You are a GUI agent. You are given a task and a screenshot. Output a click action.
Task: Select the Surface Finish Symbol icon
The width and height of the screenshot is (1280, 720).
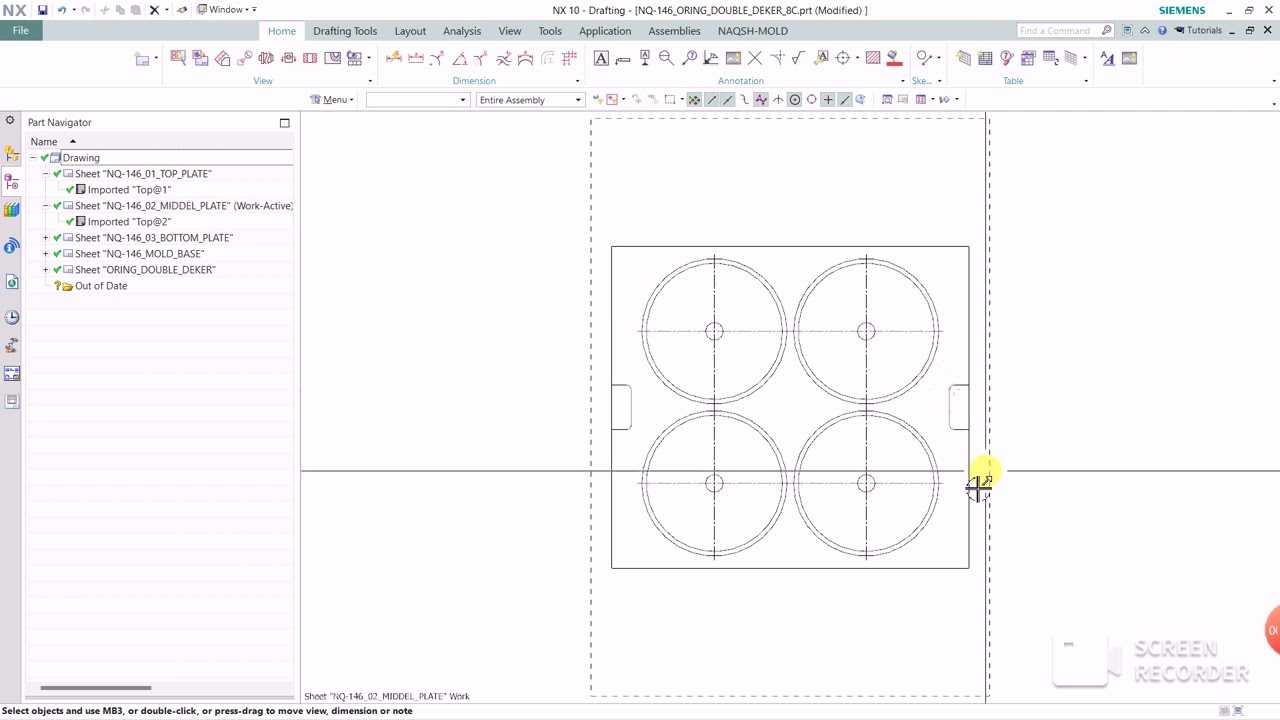pos(798,58)
